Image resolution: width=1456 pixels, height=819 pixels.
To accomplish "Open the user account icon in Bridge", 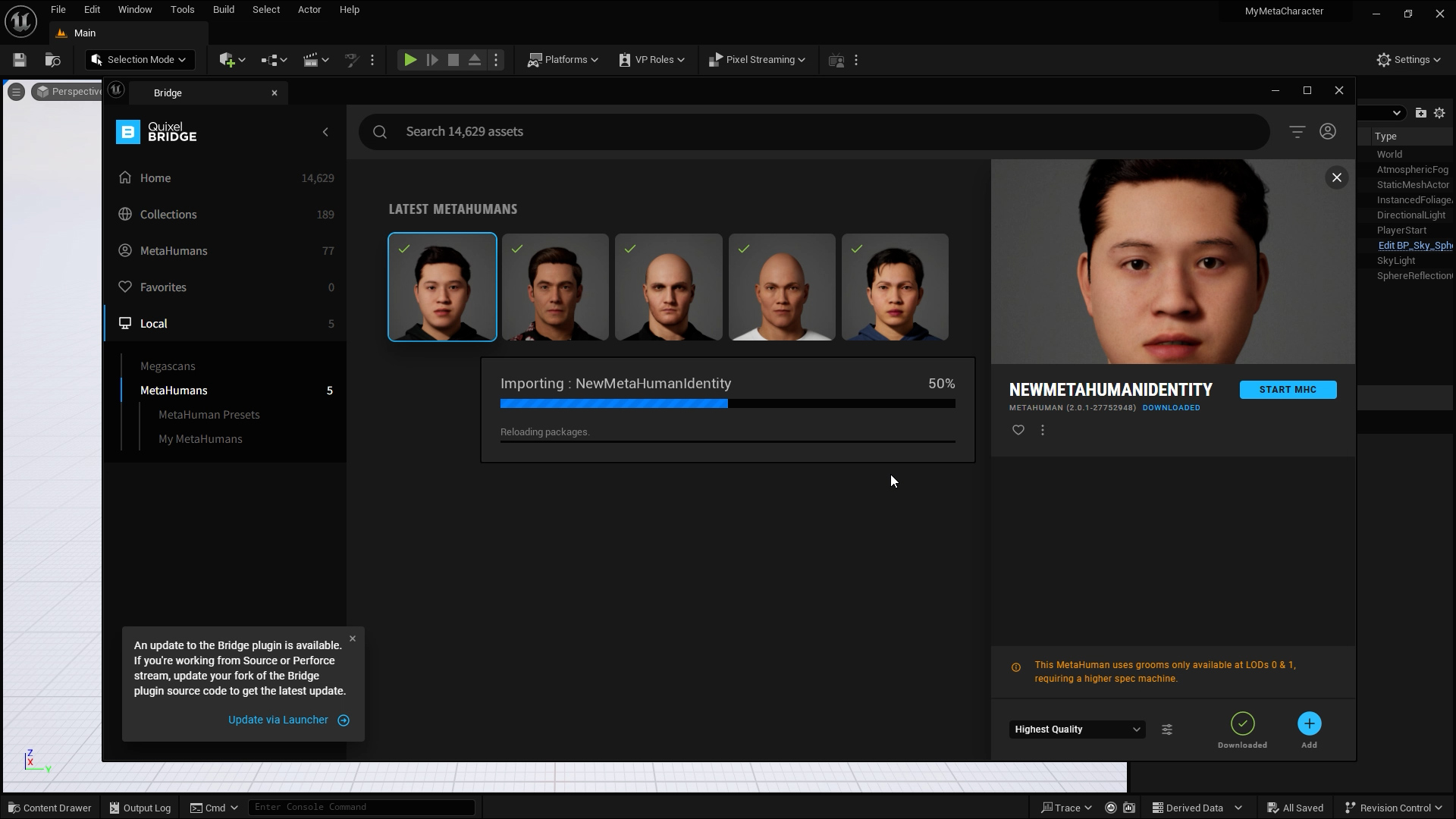I will coord(1328,131).
